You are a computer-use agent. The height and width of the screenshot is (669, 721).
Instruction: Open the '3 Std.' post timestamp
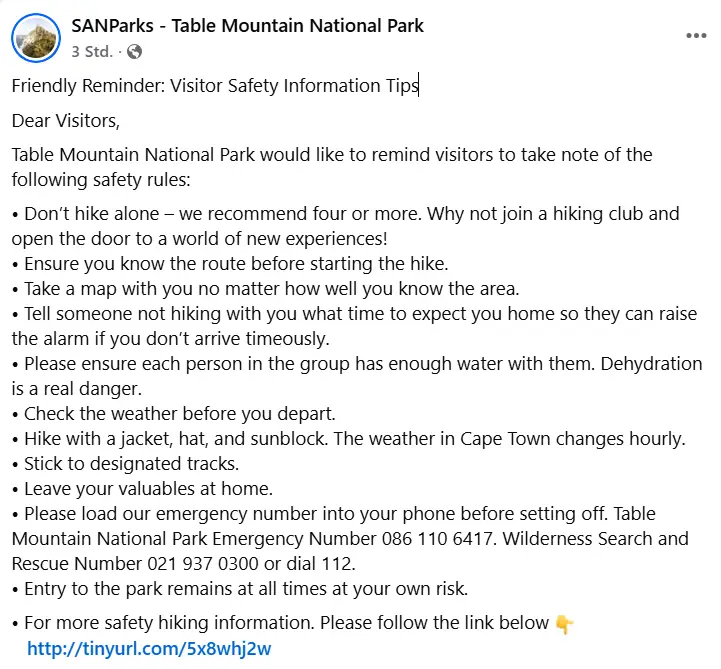(92, 51)
